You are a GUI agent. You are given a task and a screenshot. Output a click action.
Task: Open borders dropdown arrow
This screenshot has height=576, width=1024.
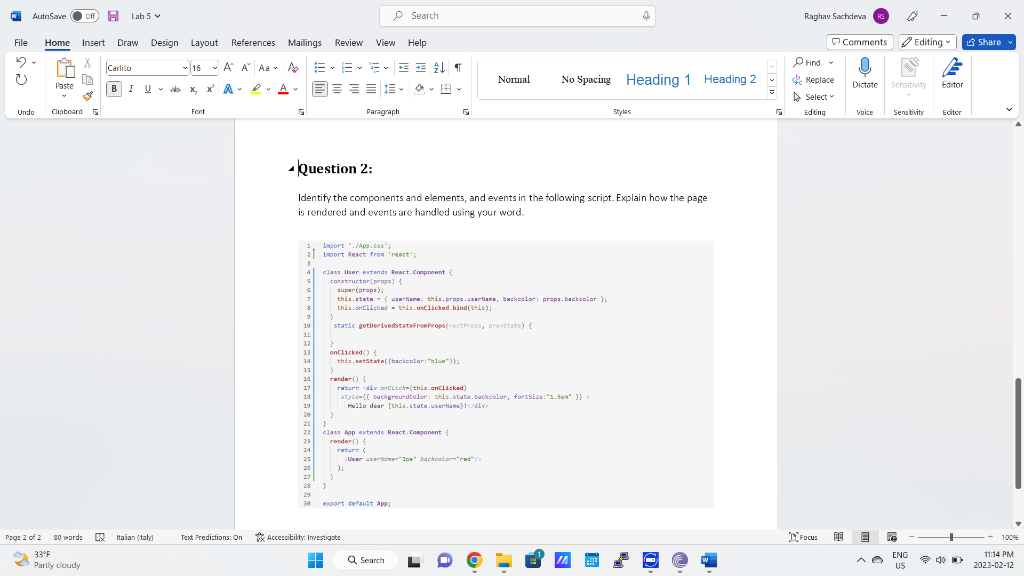coord(459,89)
